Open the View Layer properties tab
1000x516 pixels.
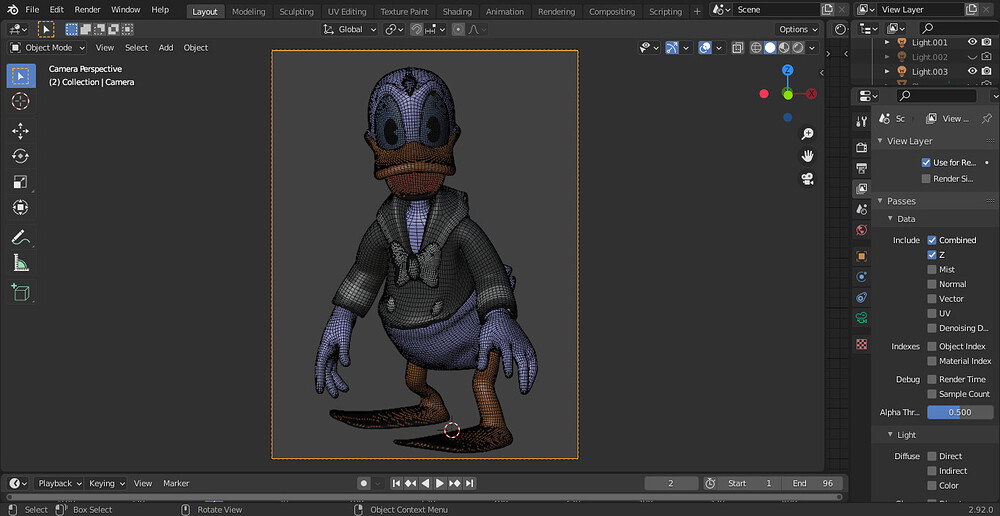[862, 188]
